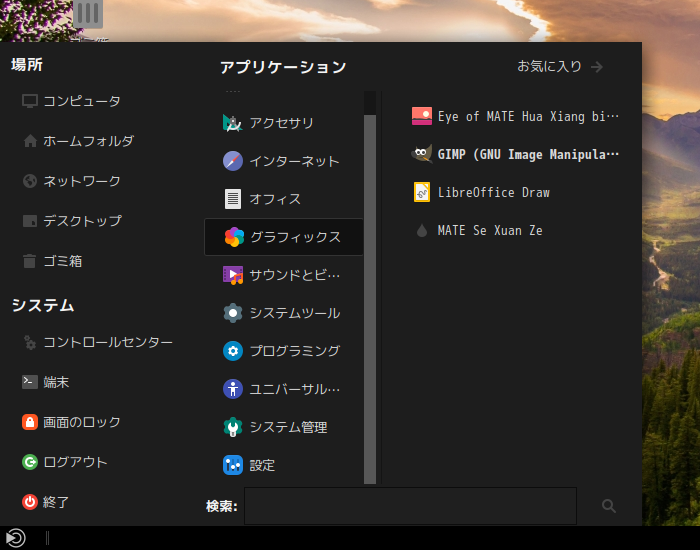Click the 端末 text
The width and height of the screenshot is (700, 550).
tap(56, 382)
